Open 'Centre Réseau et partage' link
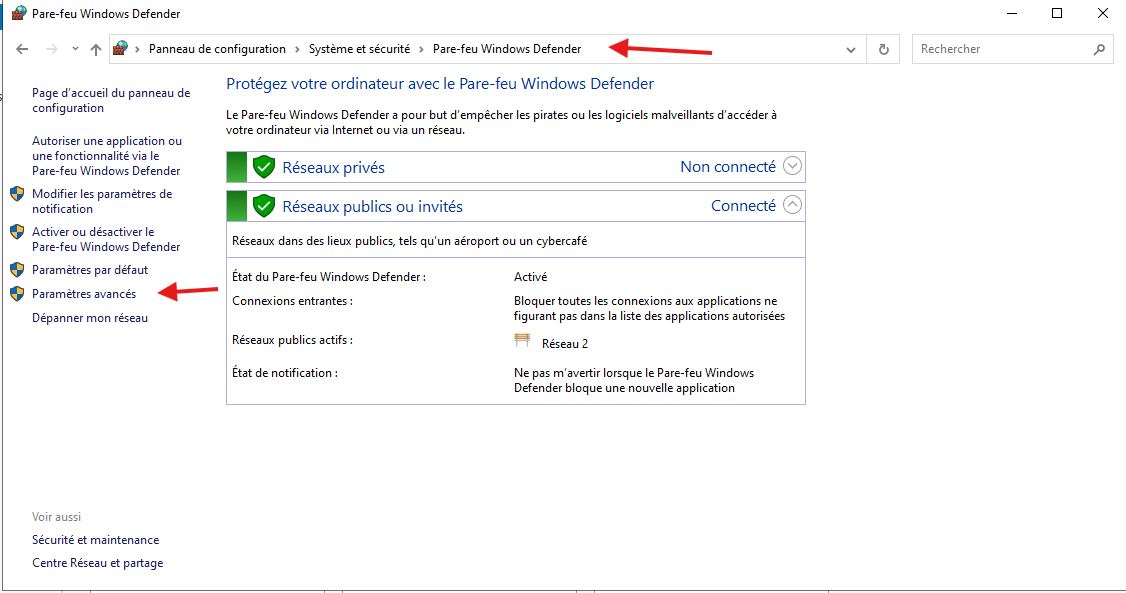This screenshot has height=593, width=1126. point(98,563)
